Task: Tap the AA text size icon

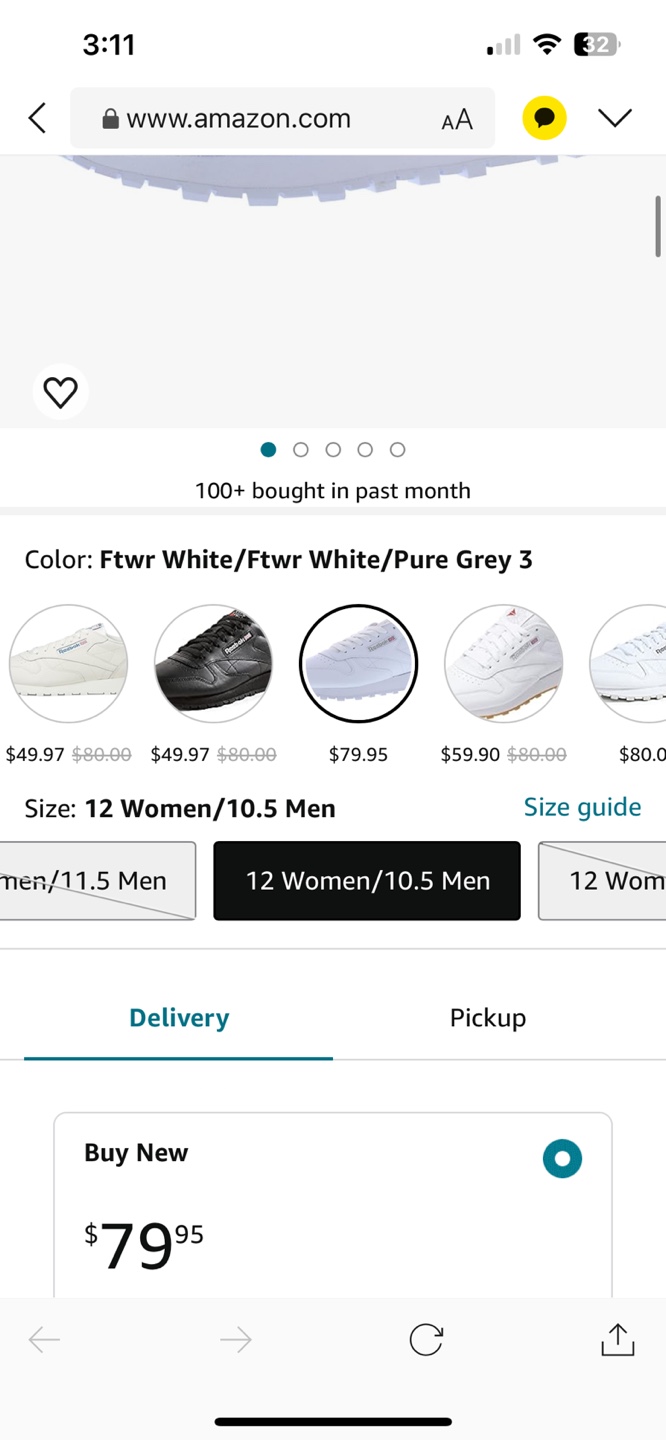Action: [x=456, y=120]
